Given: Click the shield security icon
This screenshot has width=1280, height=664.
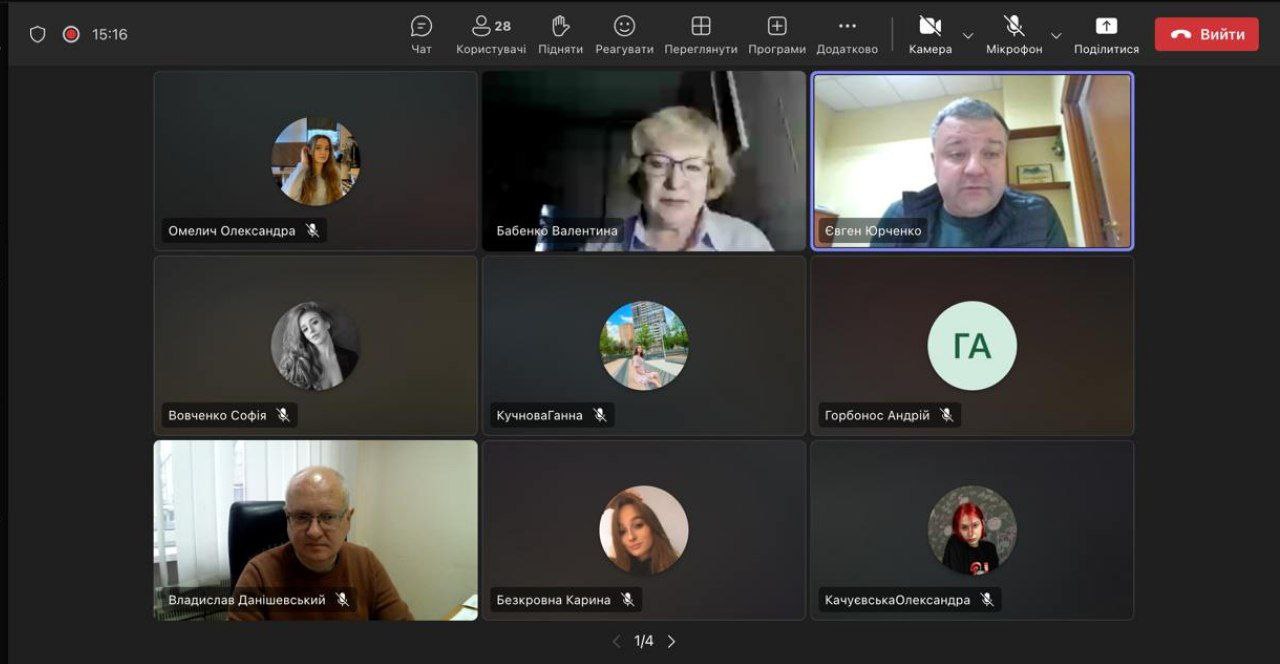Looking at the screenshot, I should point(37,34).
